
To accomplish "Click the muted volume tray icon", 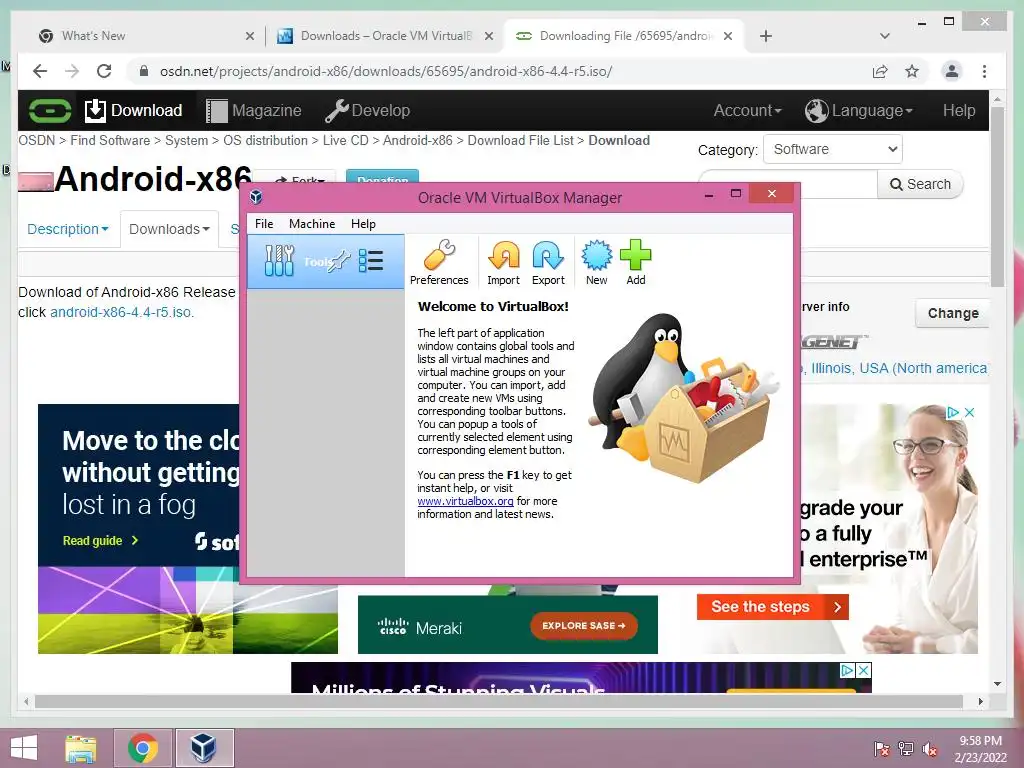I will coord(929,750).
